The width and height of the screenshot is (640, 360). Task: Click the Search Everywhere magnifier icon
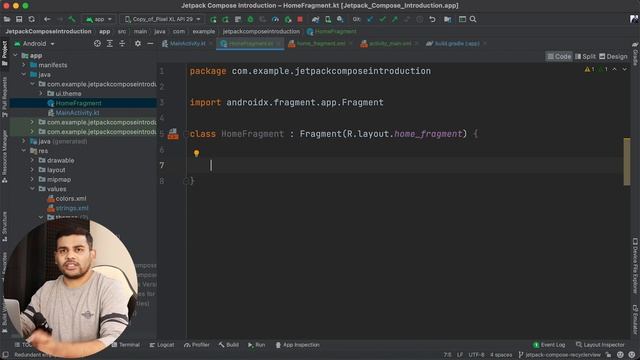click(x=473, y=19)
